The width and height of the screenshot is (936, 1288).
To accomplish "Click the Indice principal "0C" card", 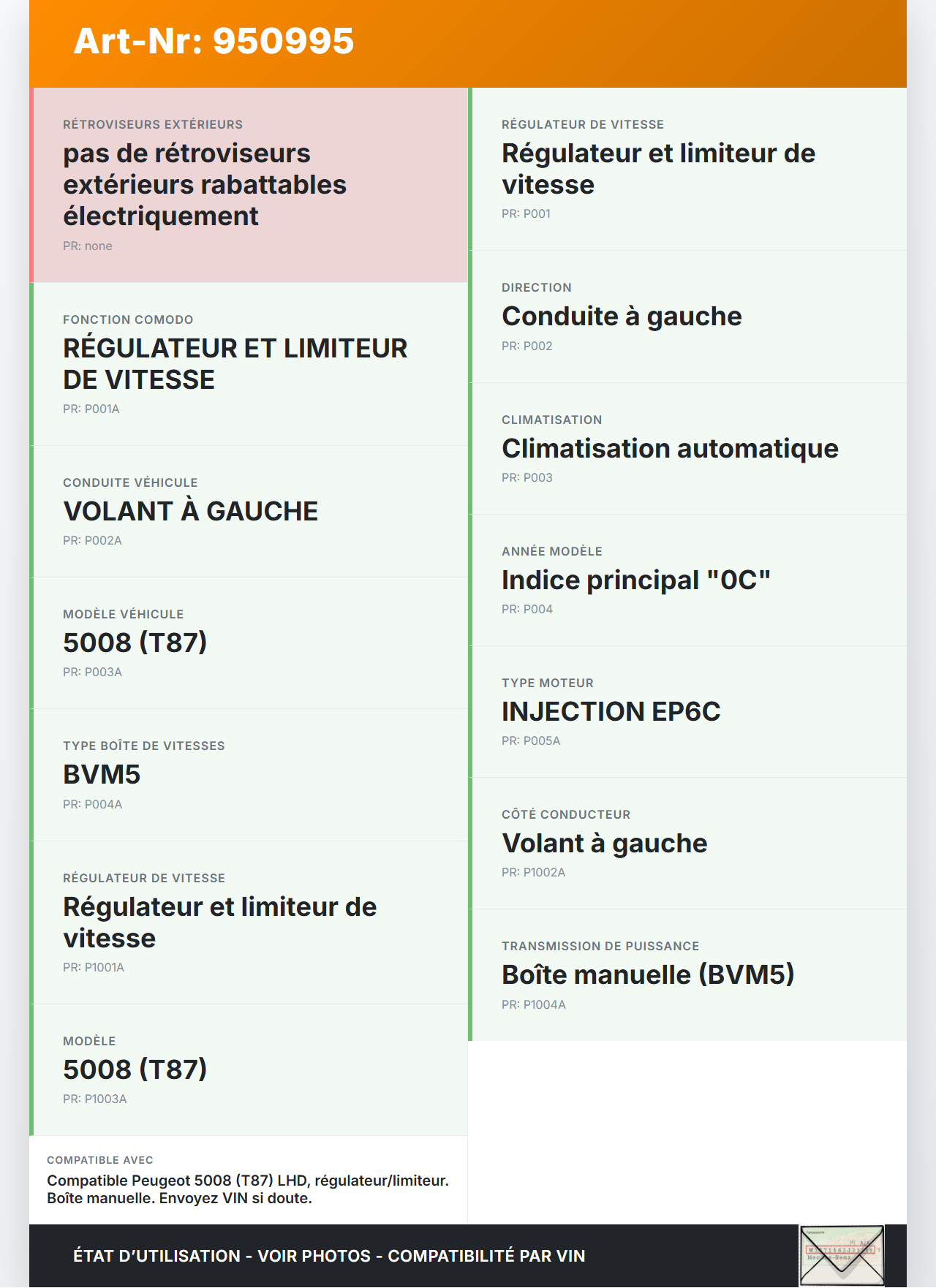I will tap(687, 580).
